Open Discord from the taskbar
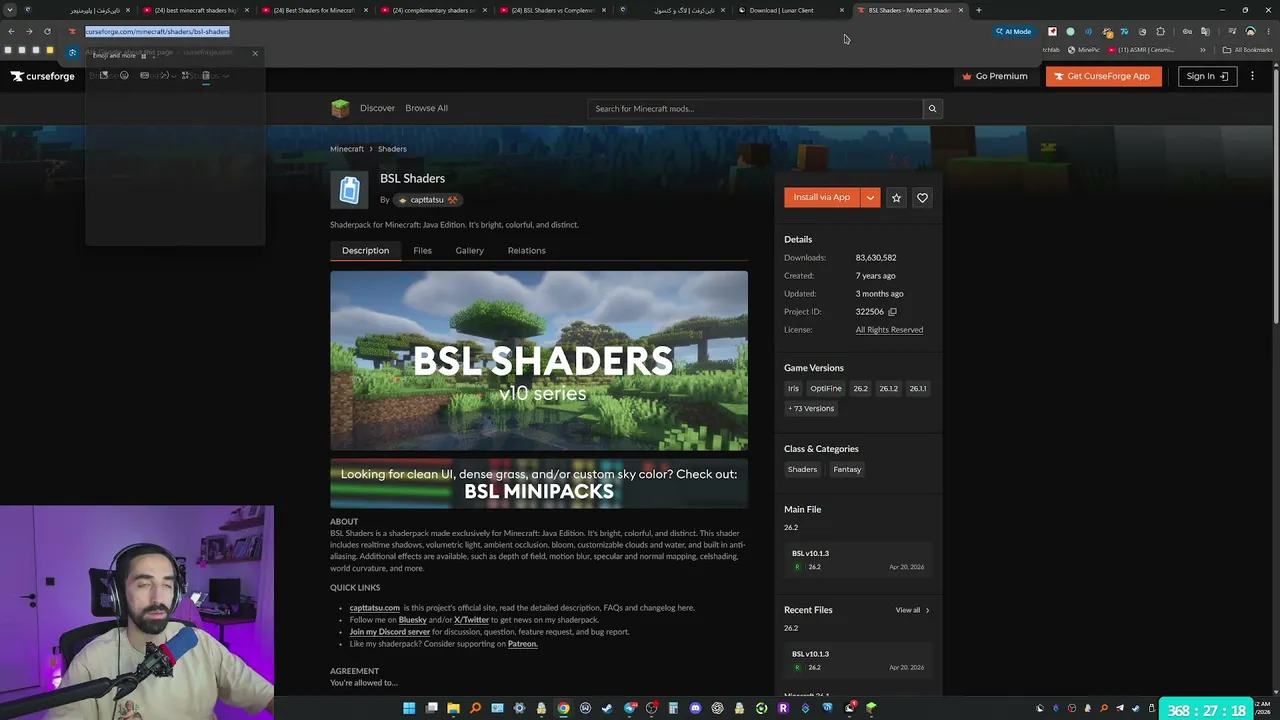 point(695,708)
